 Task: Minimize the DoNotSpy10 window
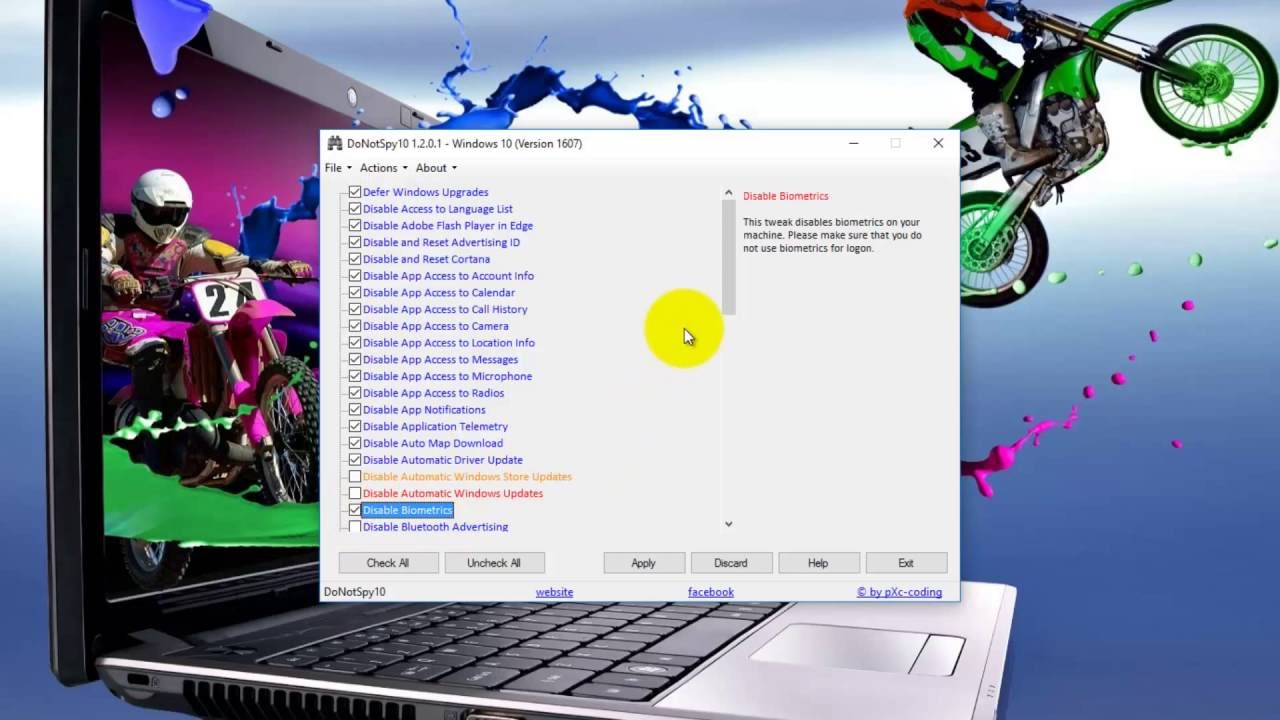point(854,143)
